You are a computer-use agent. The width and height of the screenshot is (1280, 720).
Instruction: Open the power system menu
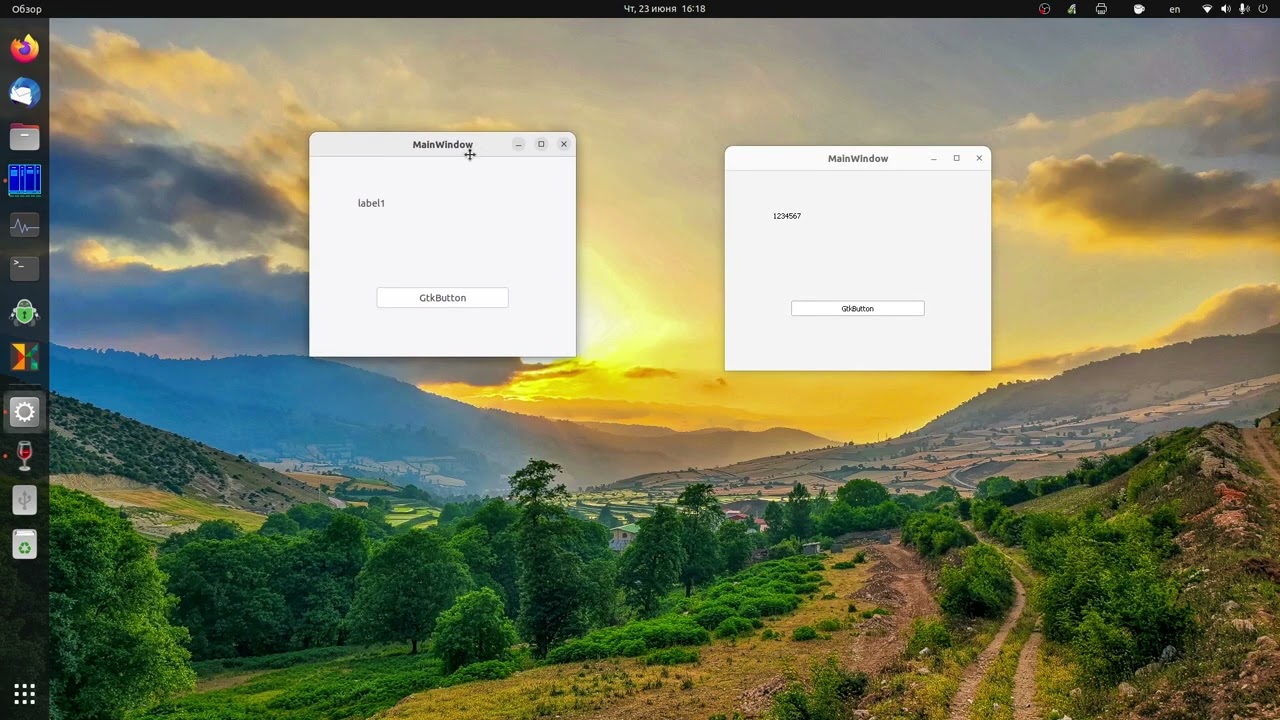pyautogui.click(x=1262, y=9)
